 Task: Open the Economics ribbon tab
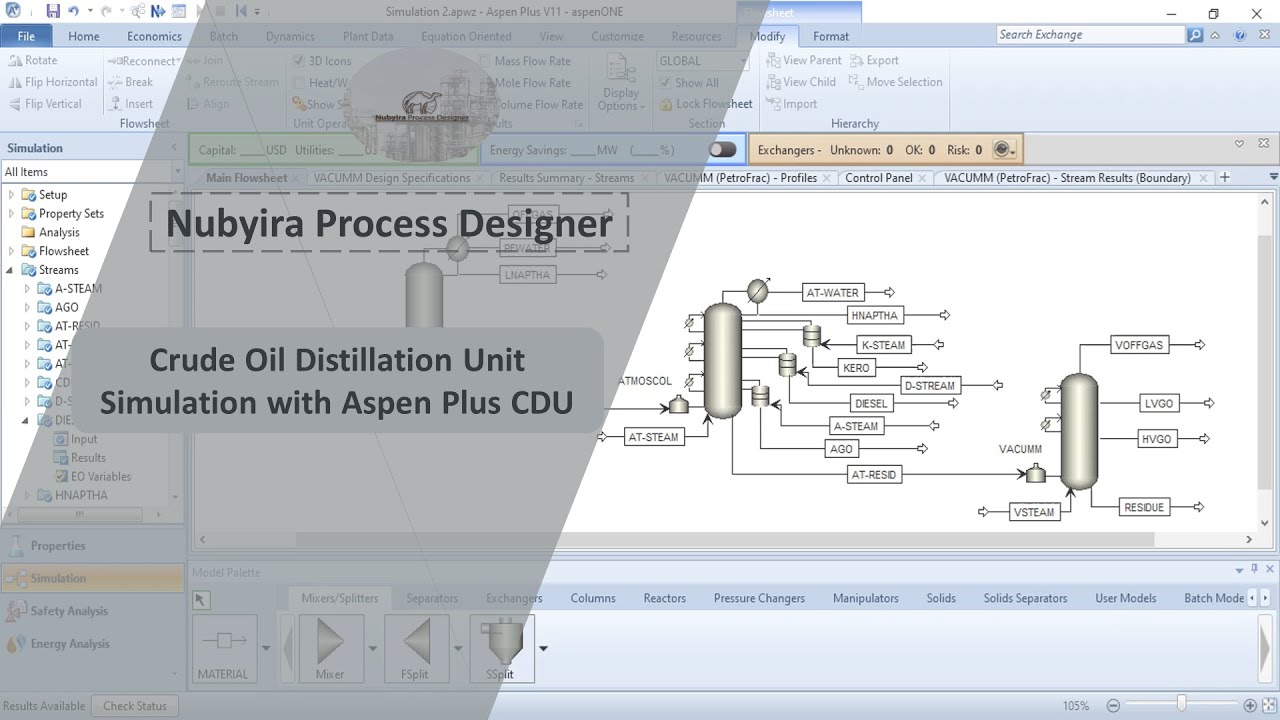154,36
